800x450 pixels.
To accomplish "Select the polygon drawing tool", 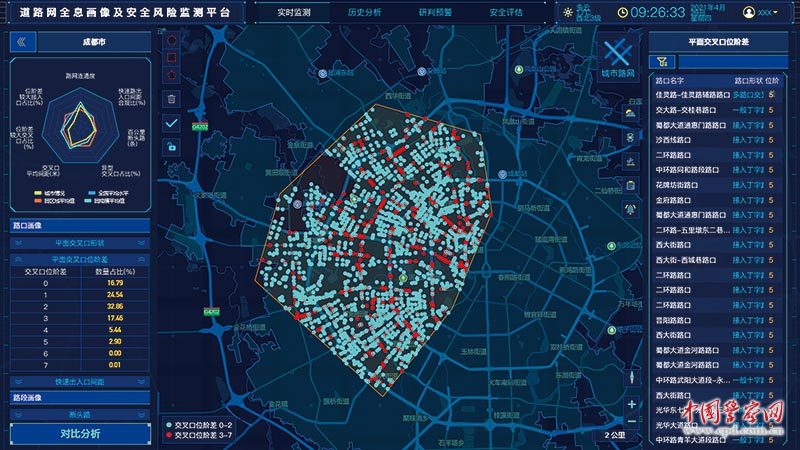I will 172,76.
